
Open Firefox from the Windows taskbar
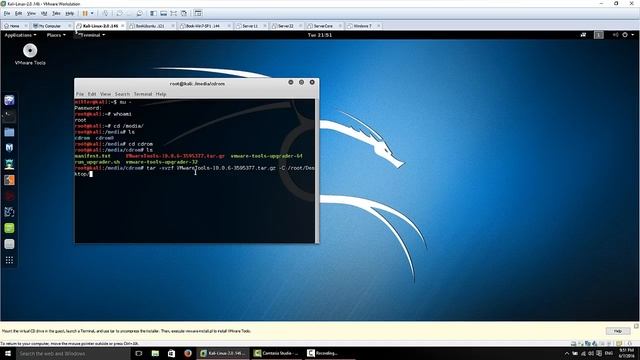pyautogui.click(x=188, y=353)
